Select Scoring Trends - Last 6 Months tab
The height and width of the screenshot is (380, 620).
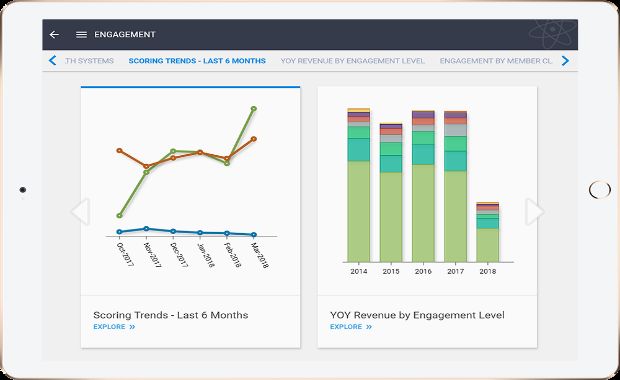(197, 61)
